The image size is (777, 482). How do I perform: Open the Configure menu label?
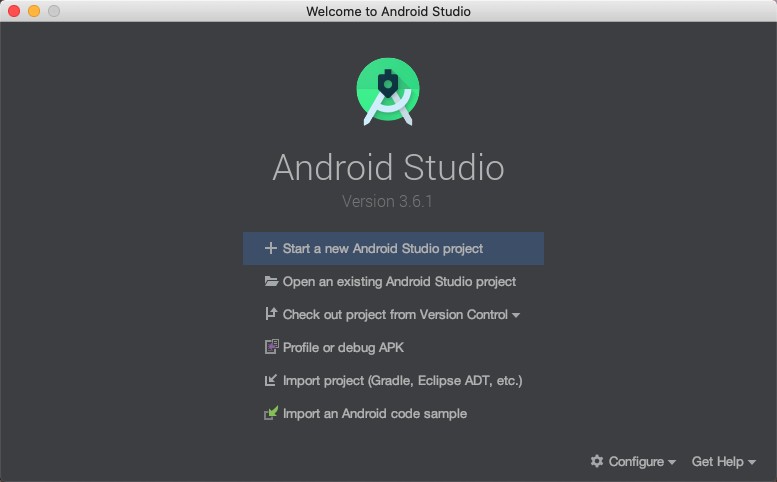(636, 461)
